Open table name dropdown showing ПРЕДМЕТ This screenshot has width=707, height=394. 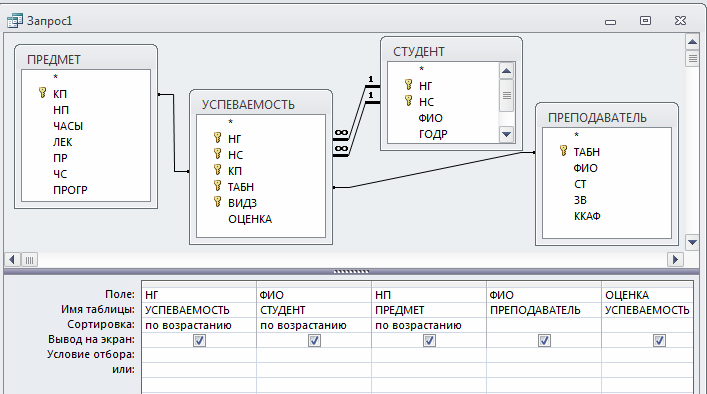[x=429, y=310]
